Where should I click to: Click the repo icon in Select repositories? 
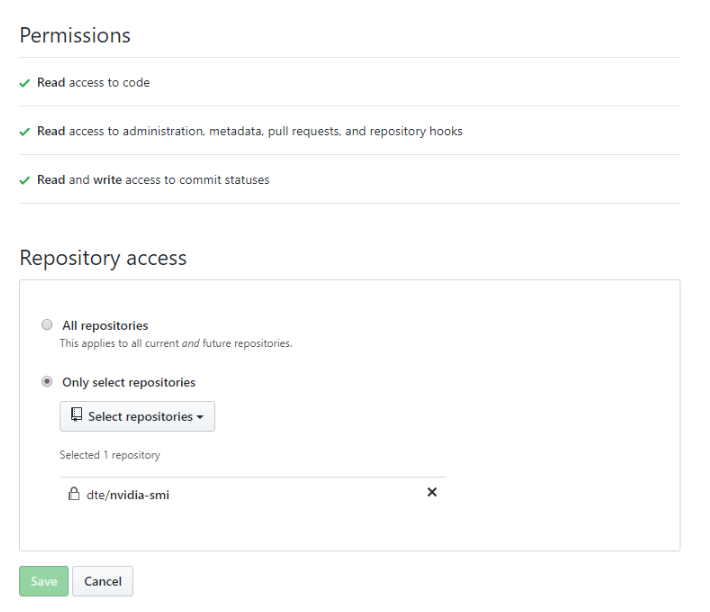(x=77, y=415)
